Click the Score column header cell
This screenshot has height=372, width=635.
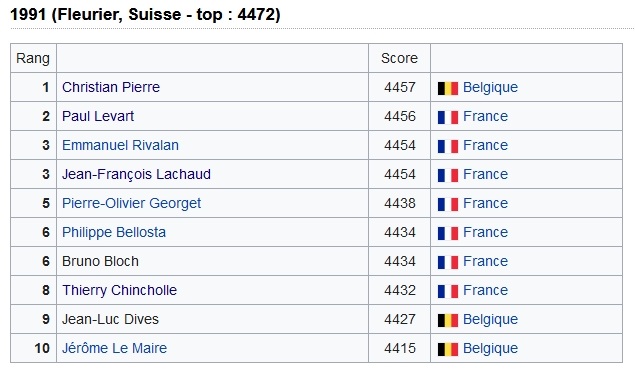coord(399,58)
